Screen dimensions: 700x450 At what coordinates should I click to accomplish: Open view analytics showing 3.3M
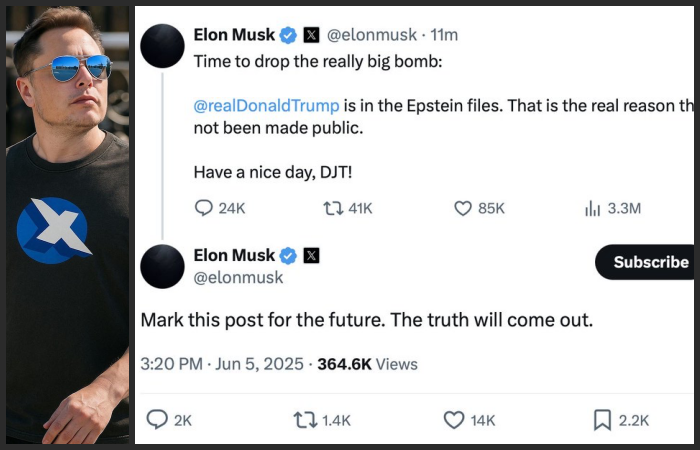(592, 208)
